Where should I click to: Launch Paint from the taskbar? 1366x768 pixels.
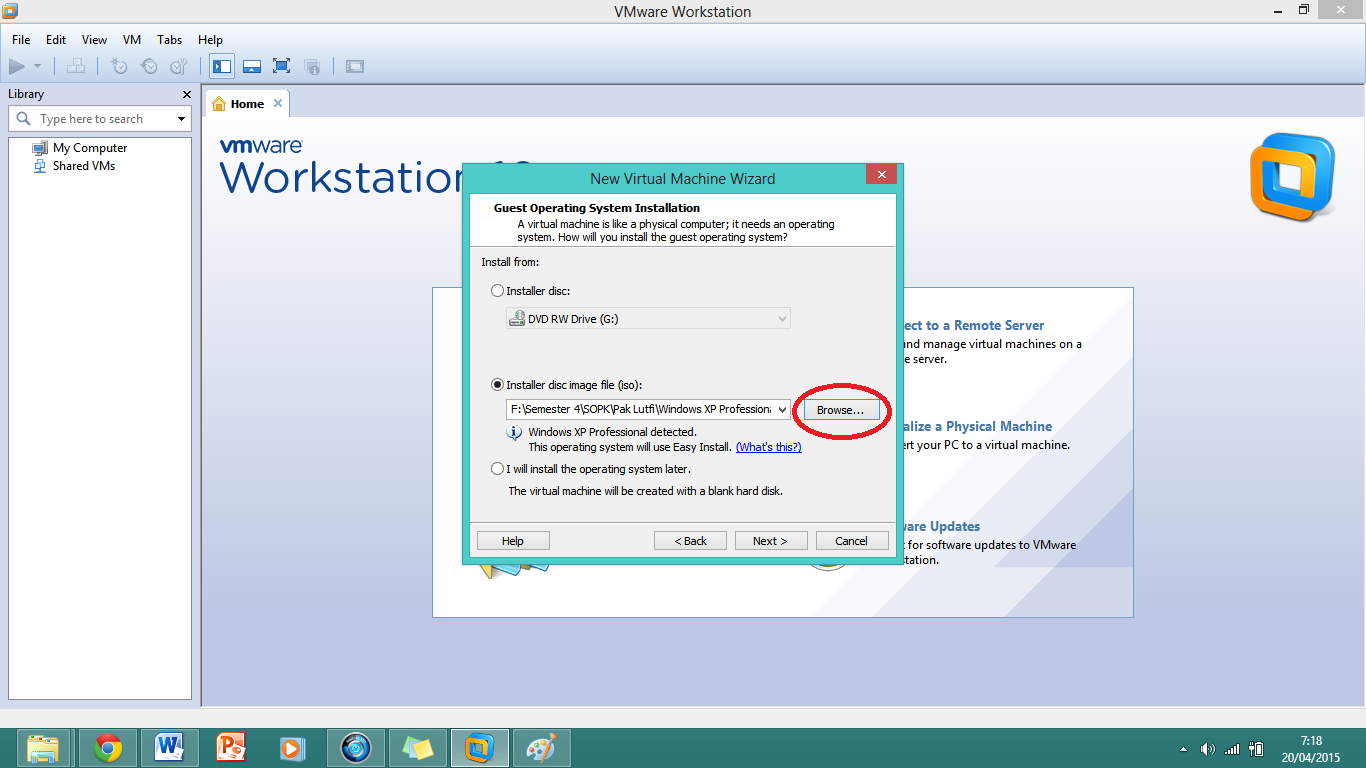pos(541,747)
